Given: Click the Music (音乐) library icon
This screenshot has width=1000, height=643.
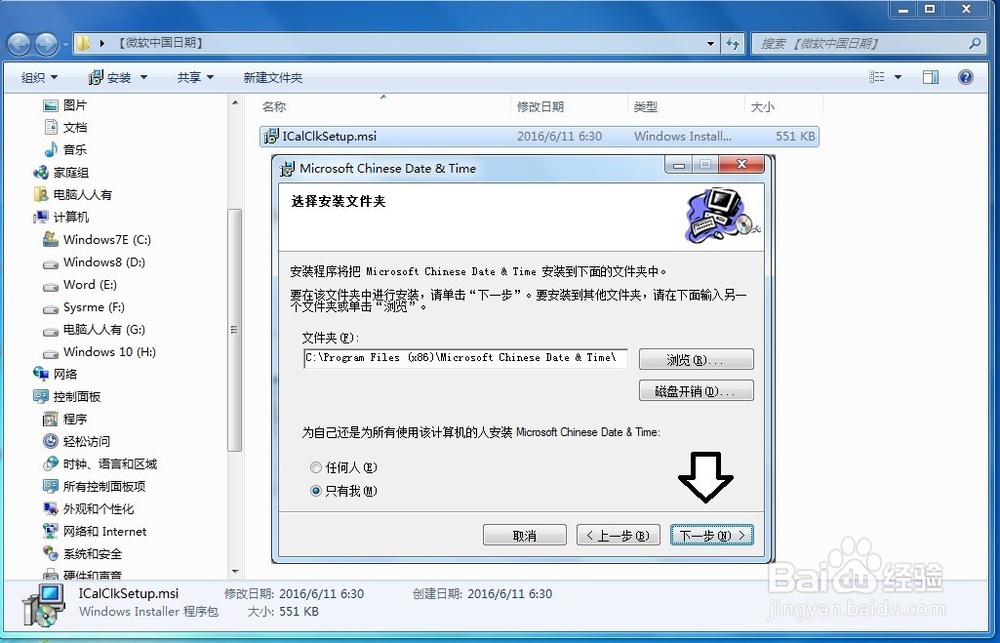Looking at the screenshot, I should 50,149.
